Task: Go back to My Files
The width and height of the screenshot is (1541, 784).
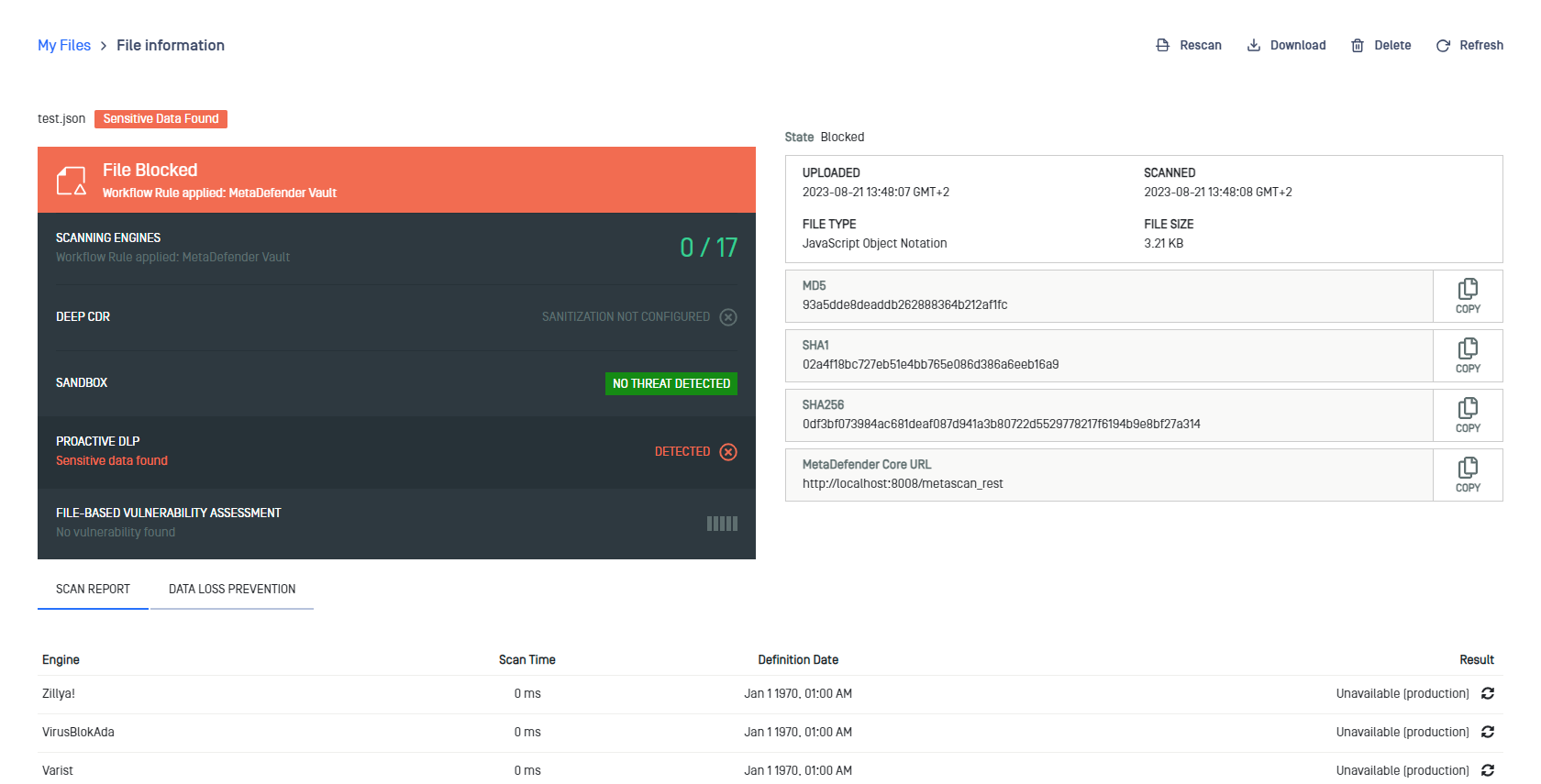Action: point(64,45)
